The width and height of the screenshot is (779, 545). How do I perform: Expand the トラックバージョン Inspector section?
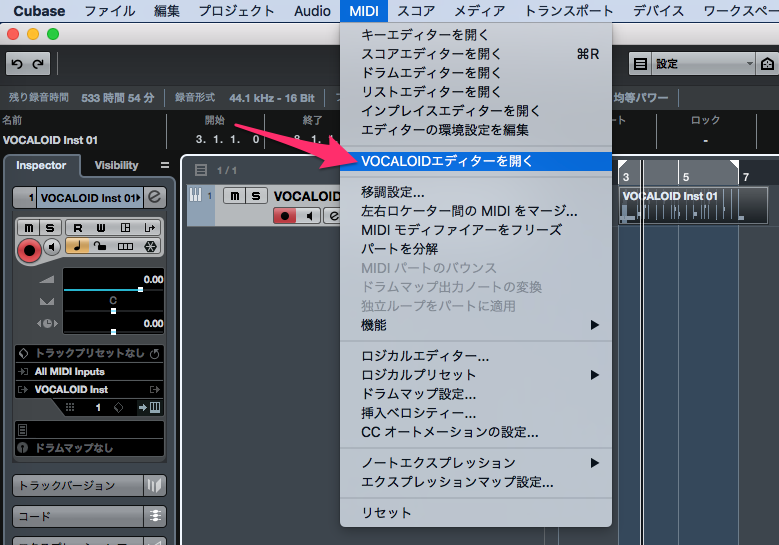[78, 485]
